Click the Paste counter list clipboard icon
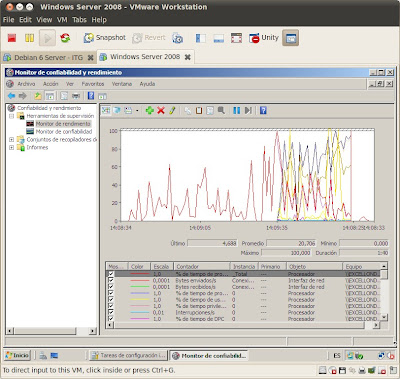 [199, 110]
